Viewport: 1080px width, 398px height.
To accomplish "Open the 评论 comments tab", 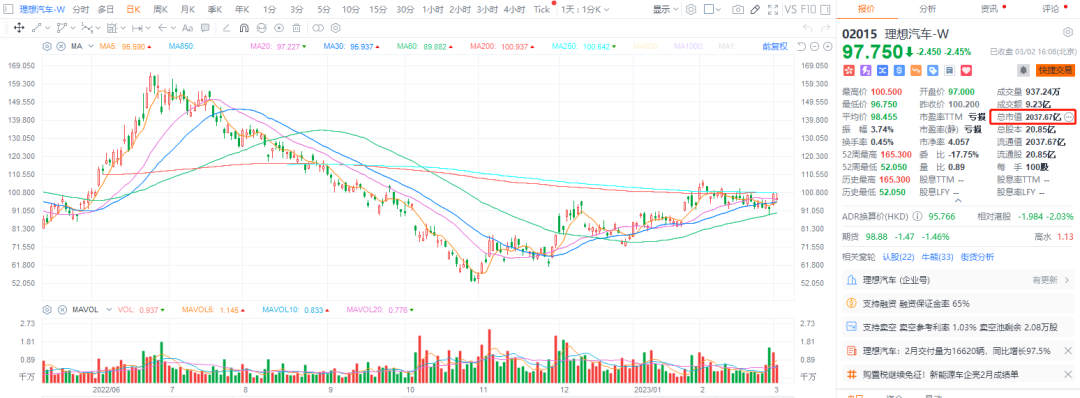I will click(x=1050, y=9).
